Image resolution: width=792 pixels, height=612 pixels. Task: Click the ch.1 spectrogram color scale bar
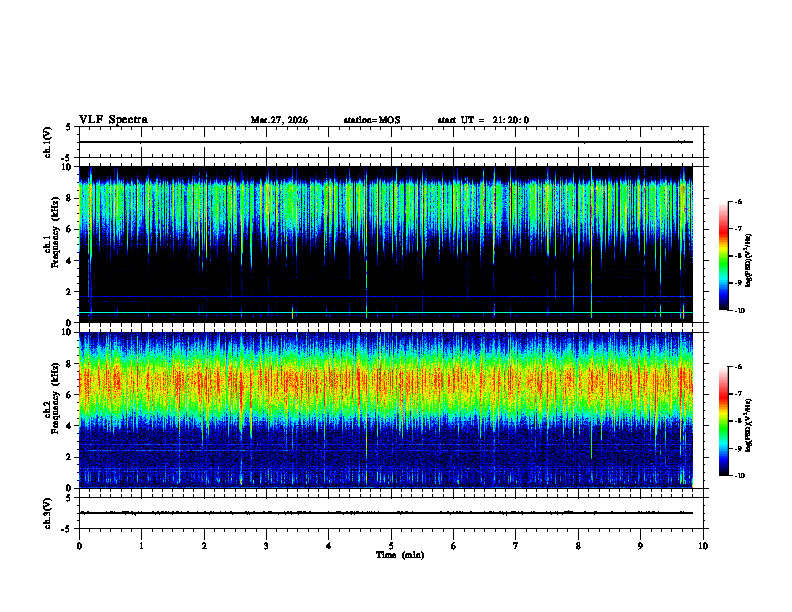coord(724,256)
